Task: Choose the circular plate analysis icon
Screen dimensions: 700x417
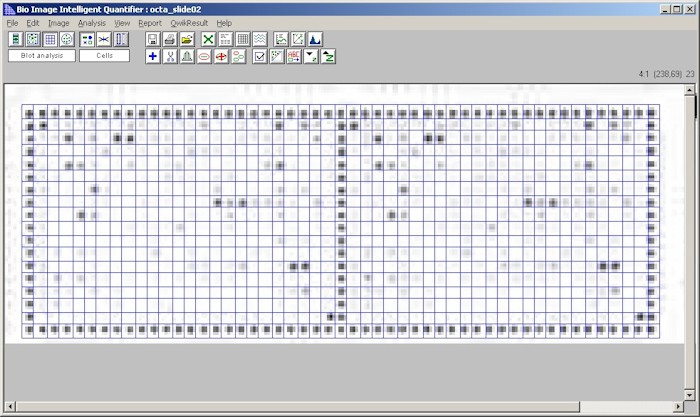Action: coord(67,39)
